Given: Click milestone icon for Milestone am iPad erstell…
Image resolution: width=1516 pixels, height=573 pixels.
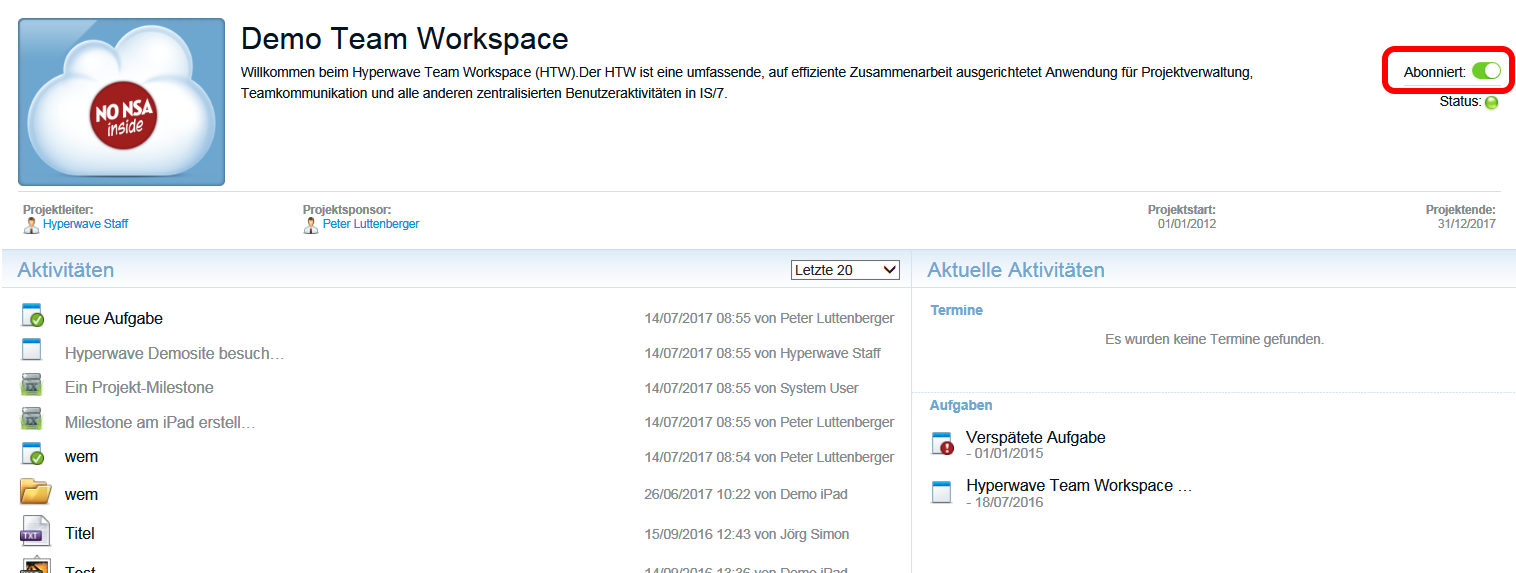Looking at the screenshot, I should pyautogui.click(x=32, y=419).
